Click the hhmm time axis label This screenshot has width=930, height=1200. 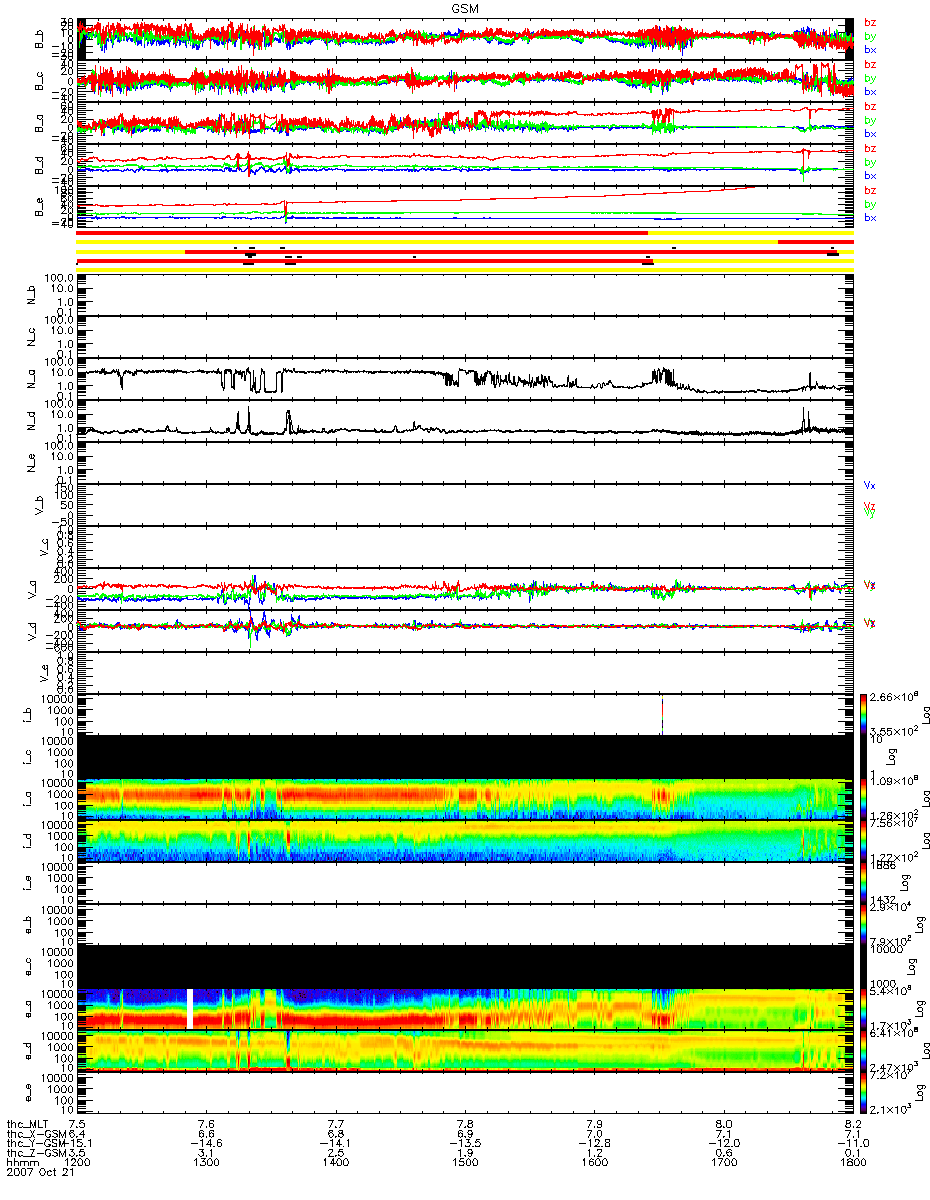[x=22, y=1164]
